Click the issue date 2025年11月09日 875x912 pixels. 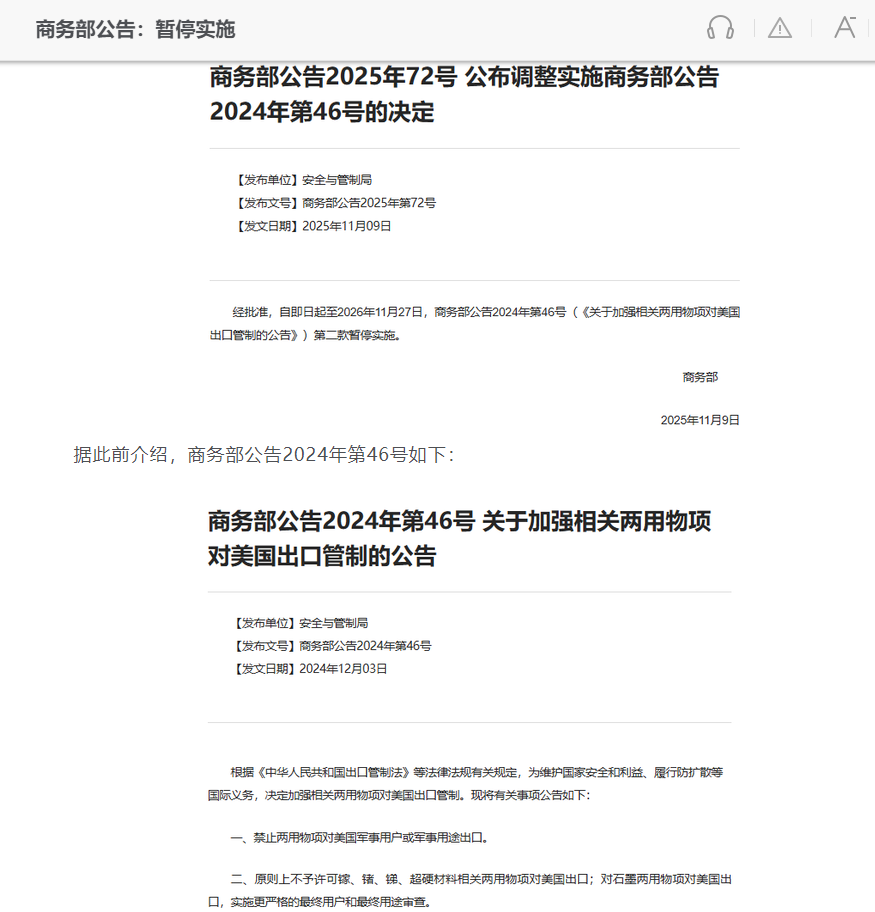[347, 226]
